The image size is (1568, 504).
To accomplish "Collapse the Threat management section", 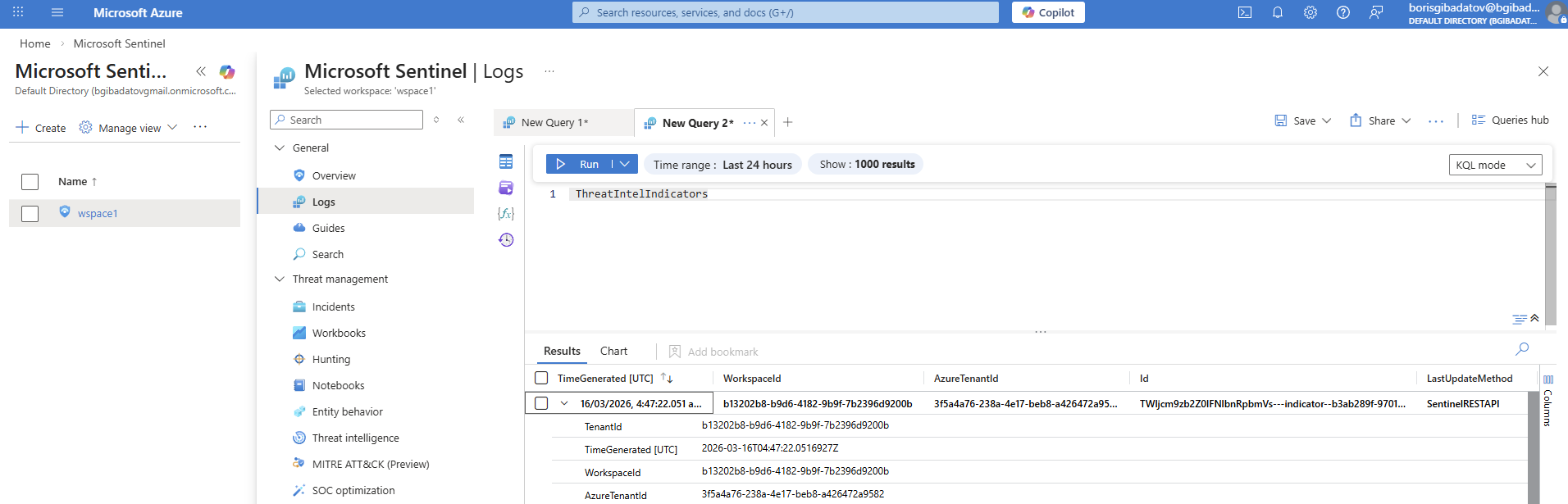I will click(x=280, y=279).
